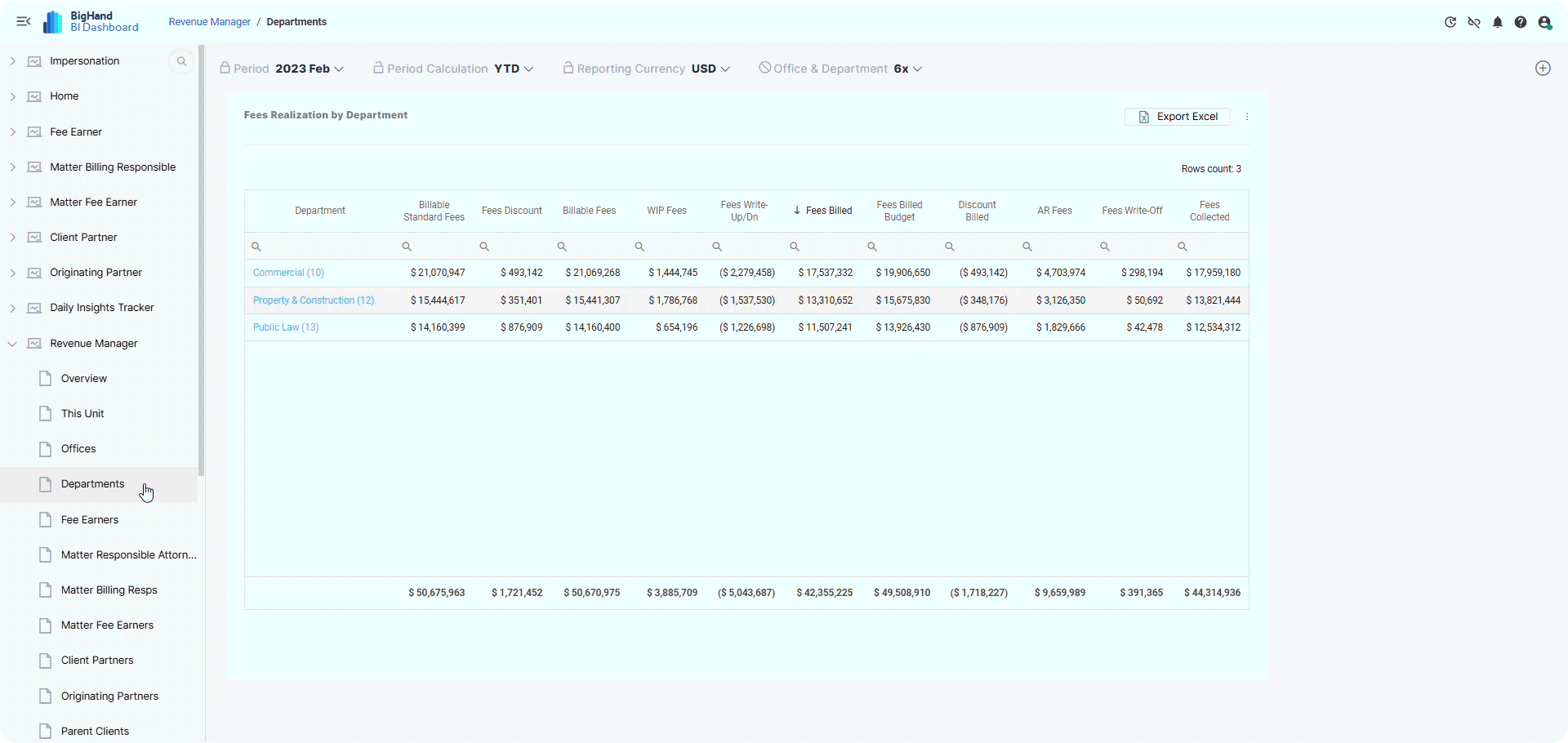Toggle the hide-values eye-slash icon

1474,23
